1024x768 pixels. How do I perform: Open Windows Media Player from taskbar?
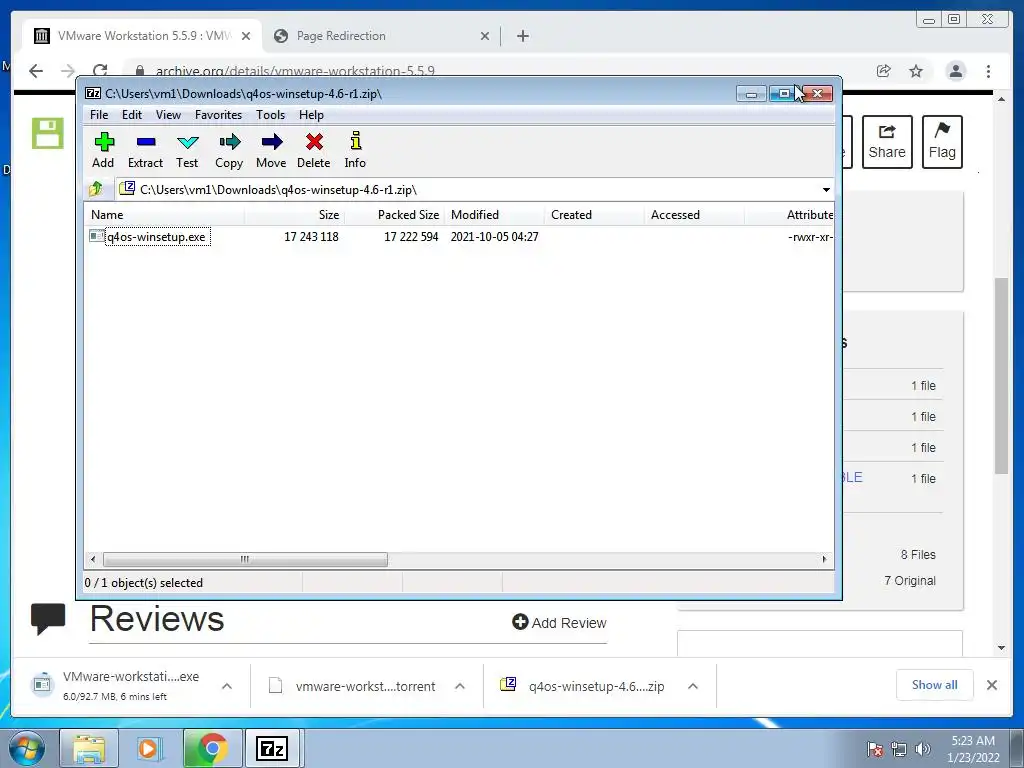[149, 748]
